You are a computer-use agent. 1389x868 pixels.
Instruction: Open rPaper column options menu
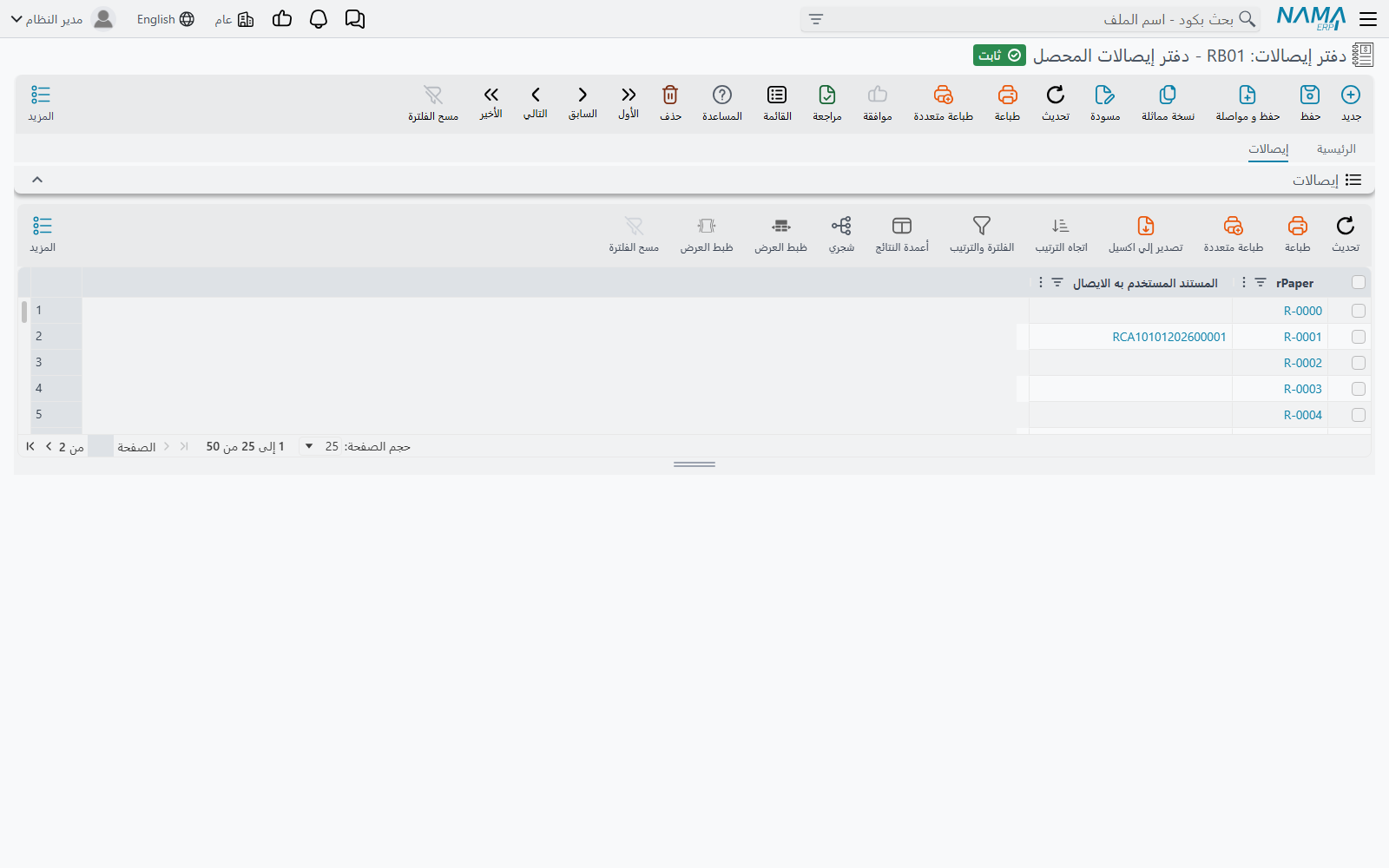(1244, 282)
